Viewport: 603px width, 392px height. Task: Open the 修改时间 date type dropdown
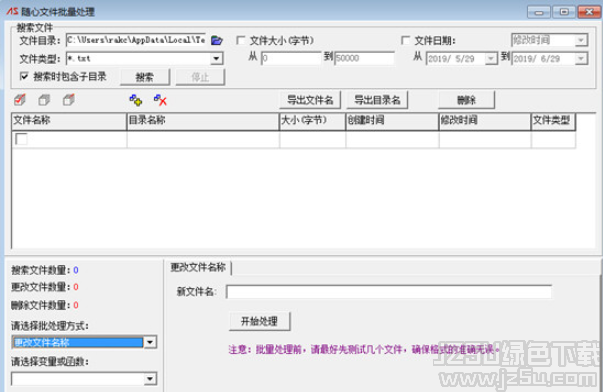click(x=581, y=40)
